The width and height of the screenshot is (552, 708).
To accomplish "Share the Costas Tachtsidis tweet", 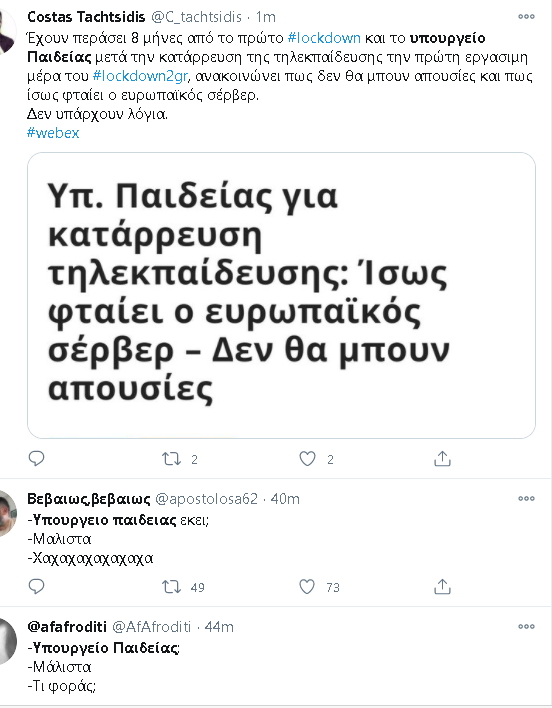I will coord(442,459).
